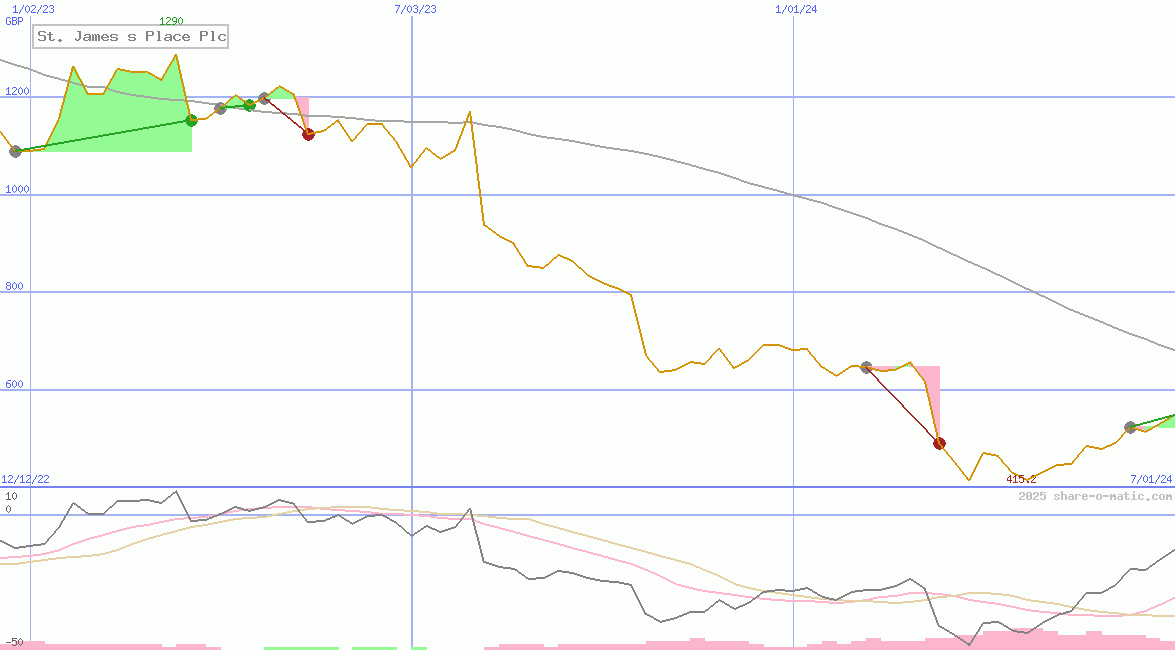Click the 1/02/23 date label
This screenshot has width=1175, height=650.
coord(33,9)
